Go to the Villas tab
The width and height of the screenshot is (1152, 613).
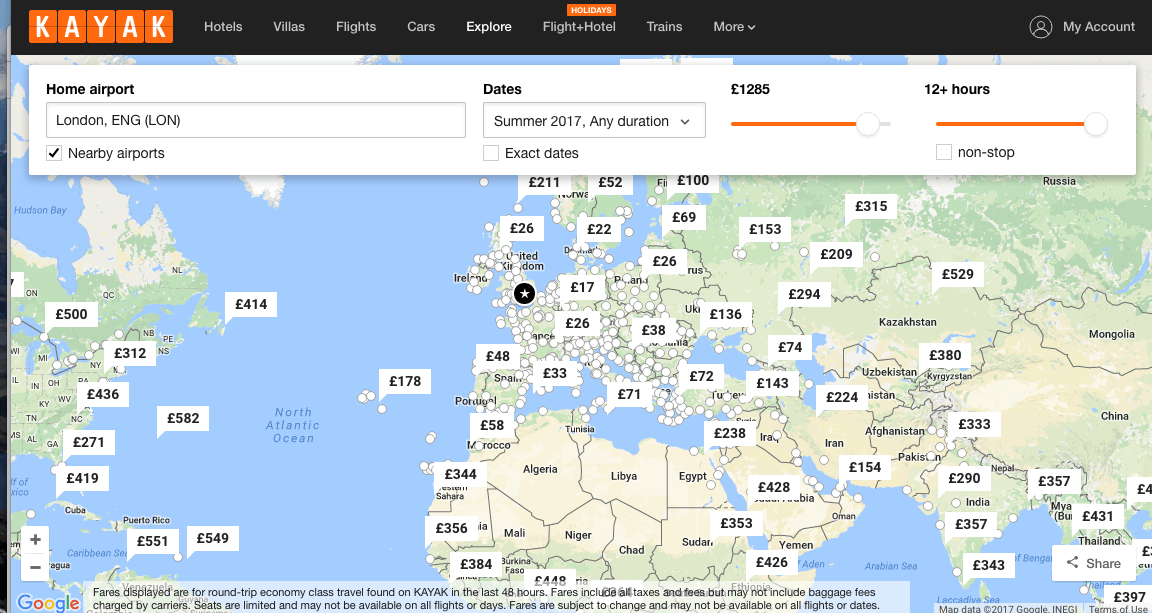tap(289, 26)
